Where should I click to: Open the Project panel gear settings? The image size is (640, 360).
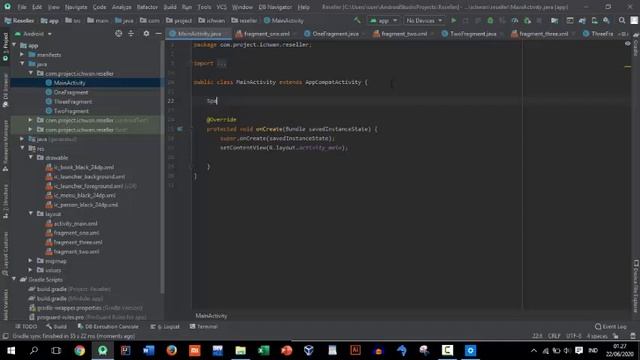click(x=146, y=34)
